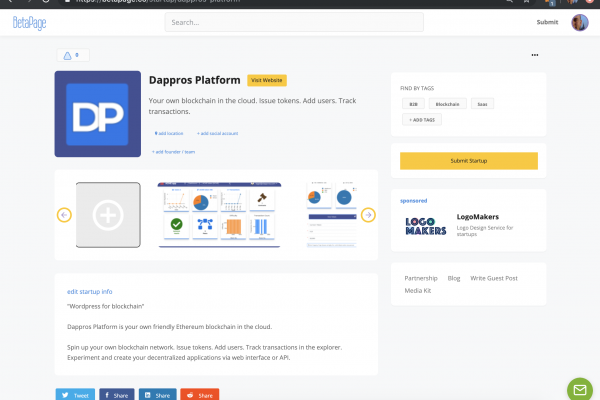
Task: Click the add location link
Action: pyautogui.click(x=169, y=133)
